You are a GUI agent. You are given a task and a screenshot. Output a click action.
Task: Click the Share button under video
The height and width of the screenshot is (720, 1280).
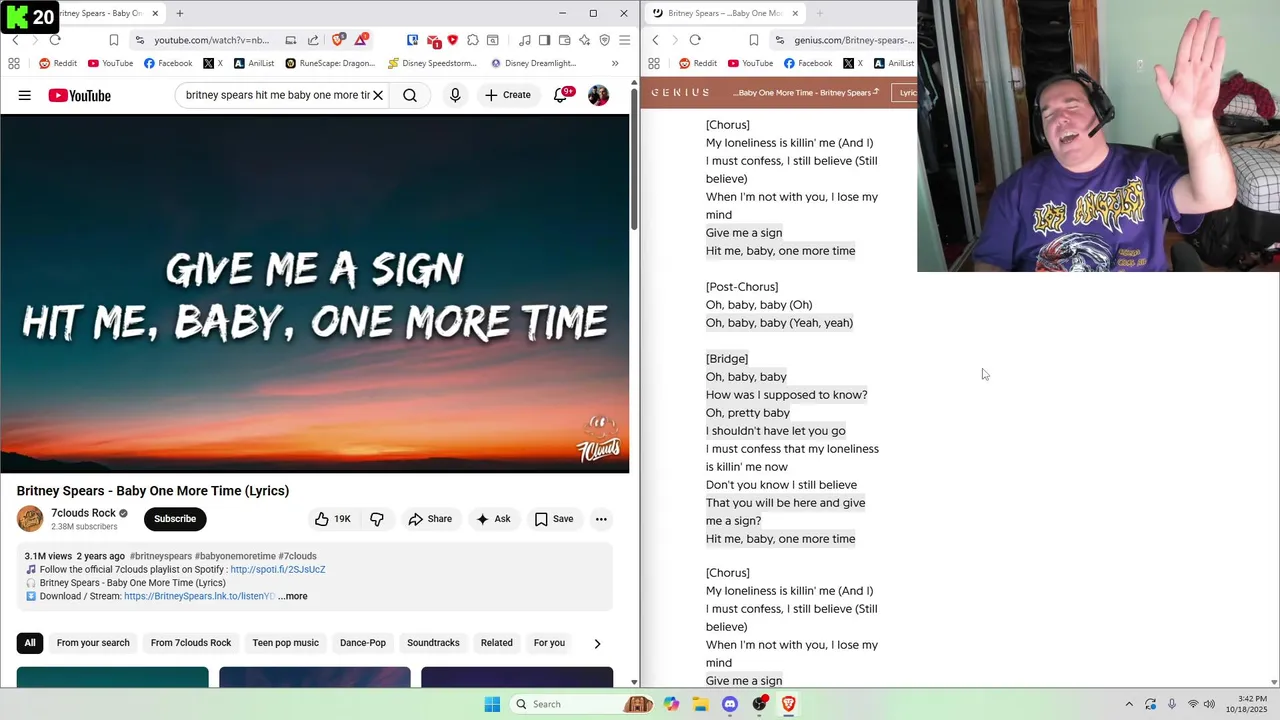coord(430,519)
